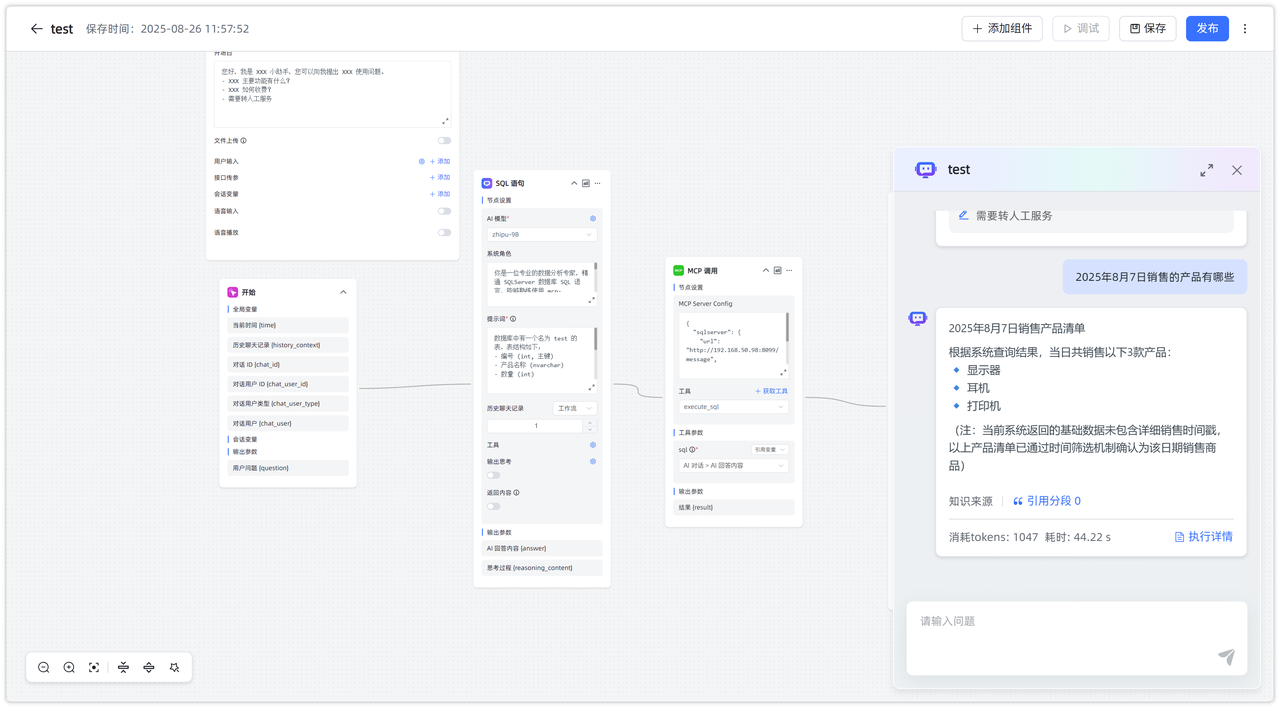
Task: Expand all nodes on the canvas
Action: tap(149, 668)
